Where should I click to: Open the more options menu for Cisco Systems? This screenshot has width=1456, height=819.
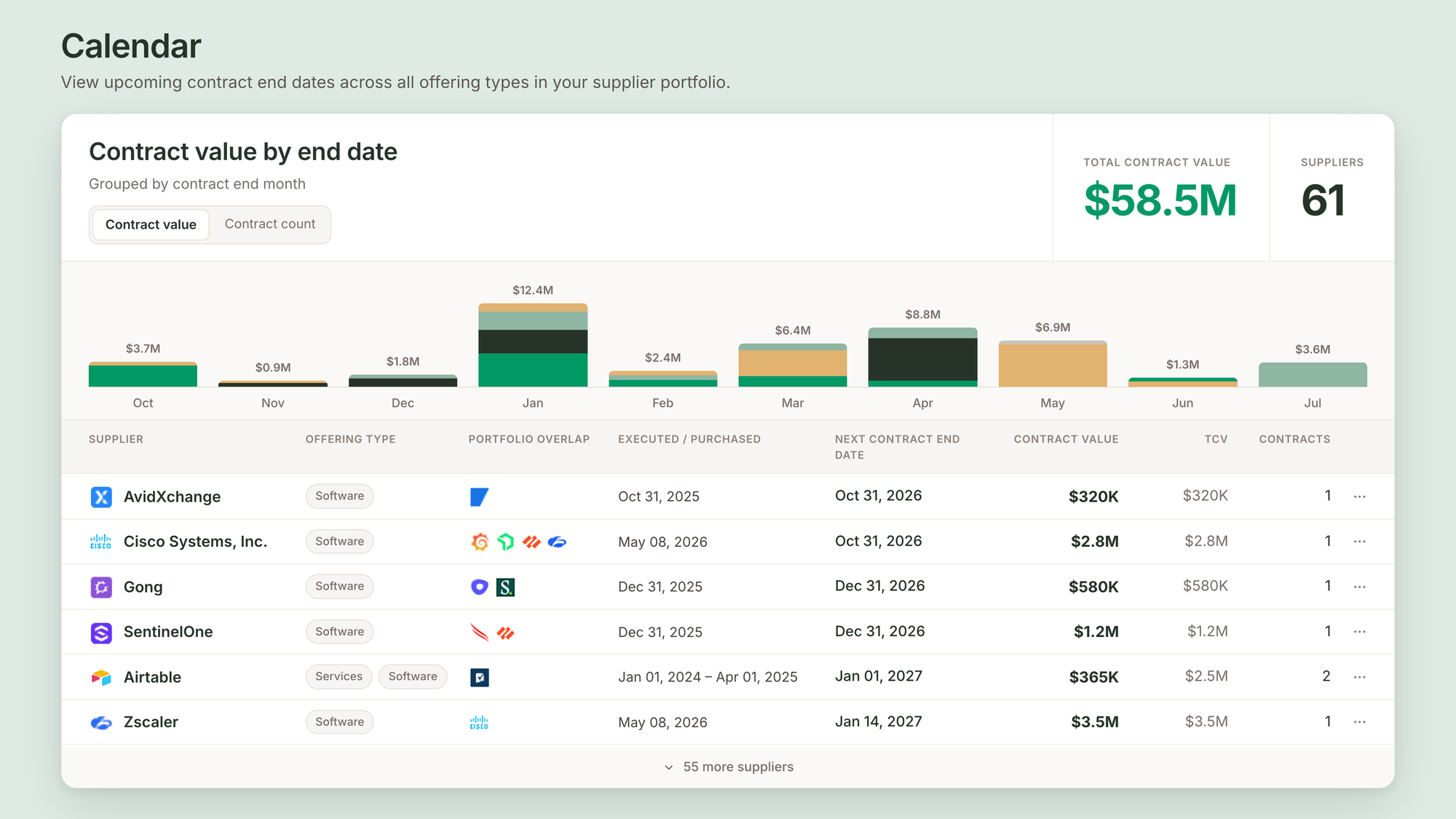pyautogui.click(x=1359, y=542)
